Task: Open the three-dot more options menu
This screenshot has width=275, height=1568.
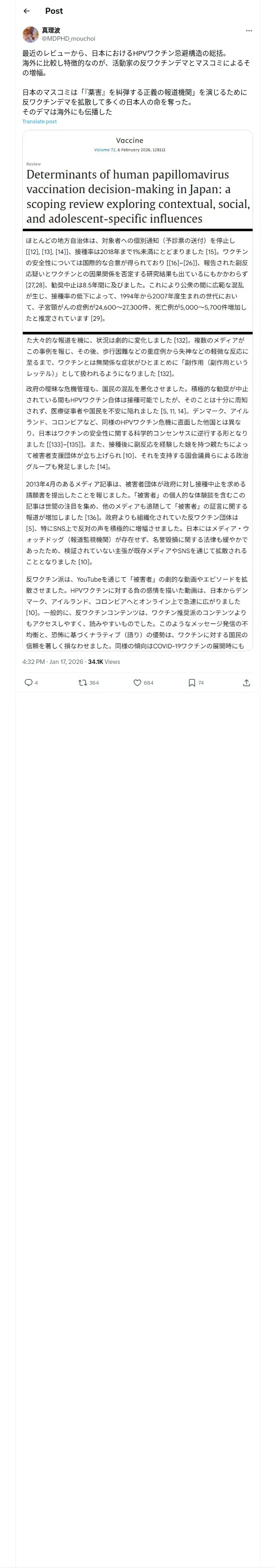Action: pos(249,31)
